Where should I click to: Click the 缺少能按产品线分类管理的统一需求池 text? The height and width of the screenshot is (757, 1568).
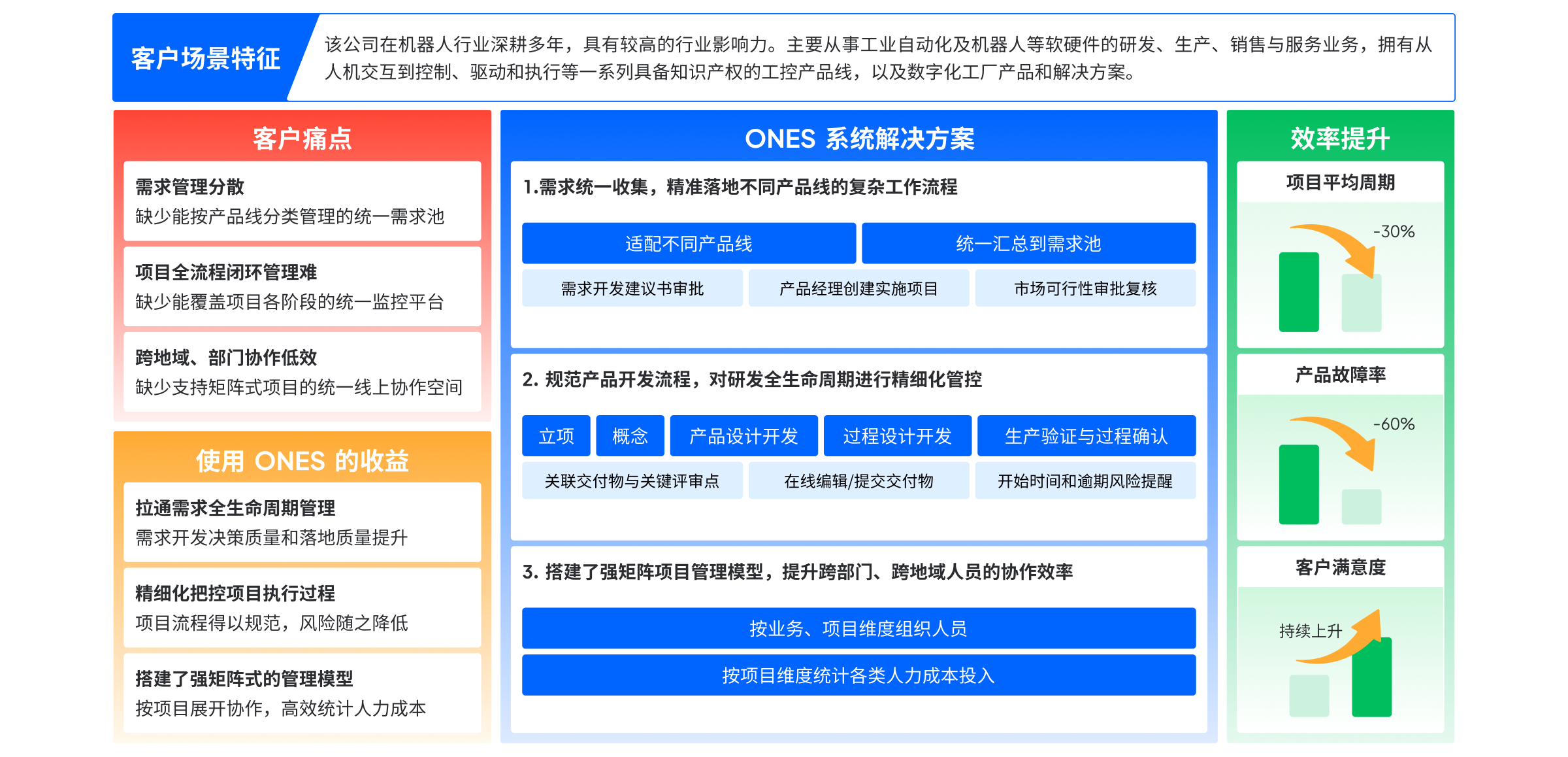tap(289, 216)
